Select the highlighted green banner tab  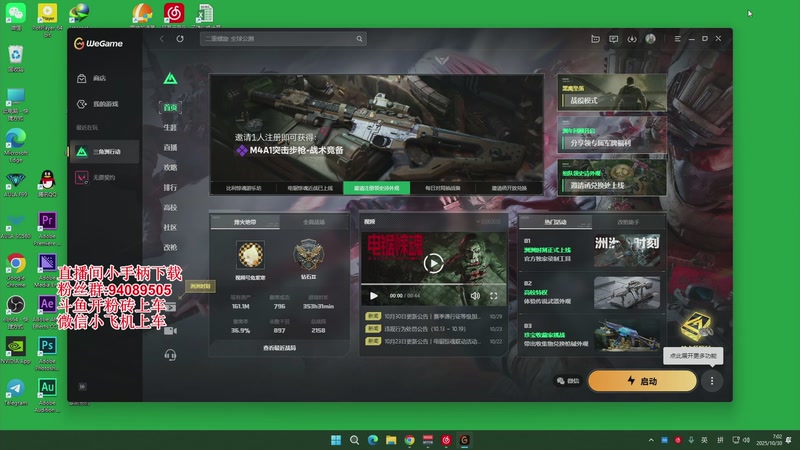377,188
